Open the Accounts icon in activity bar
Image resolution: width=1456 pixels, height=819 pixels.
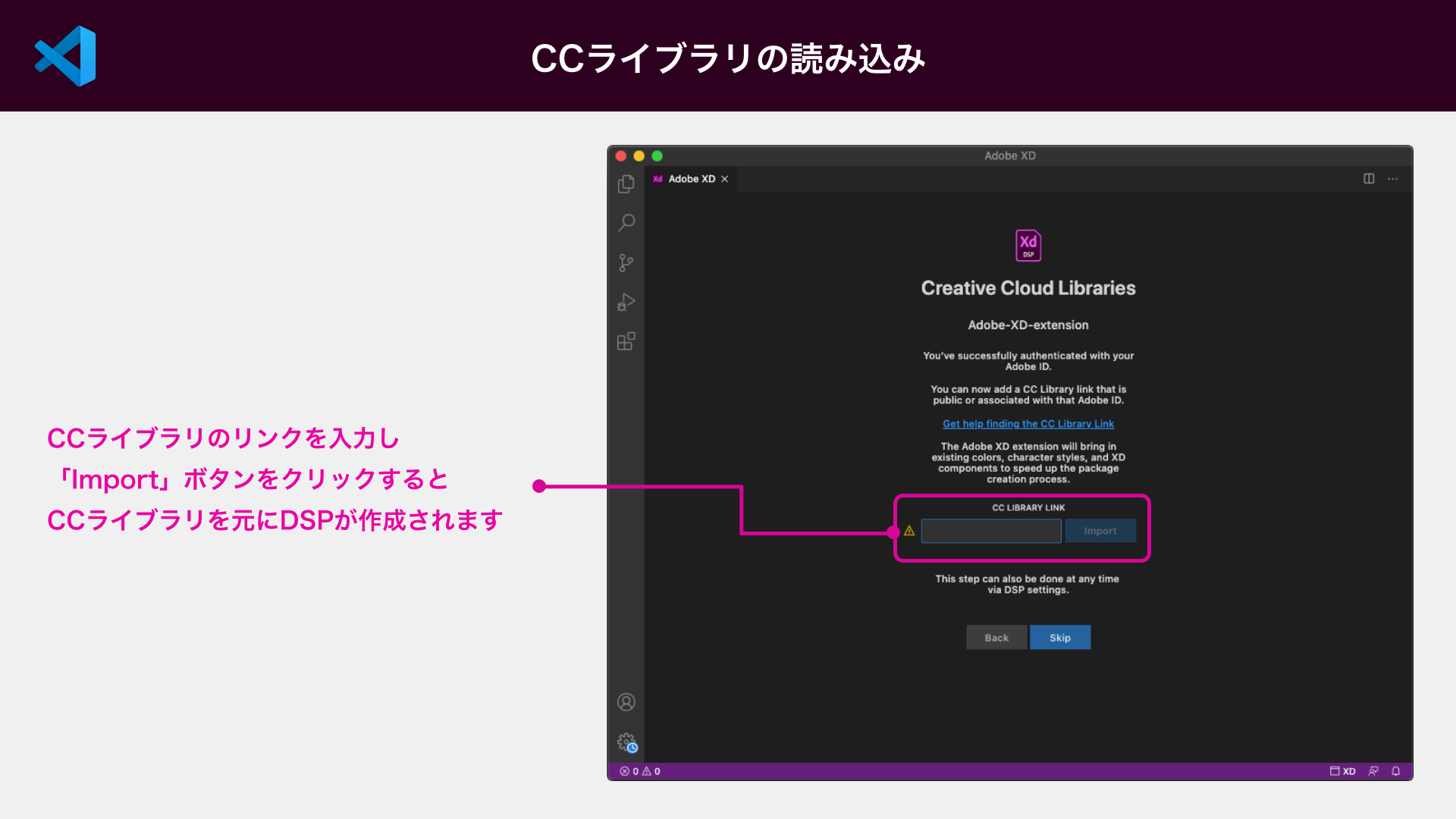[x=626, y=702]
